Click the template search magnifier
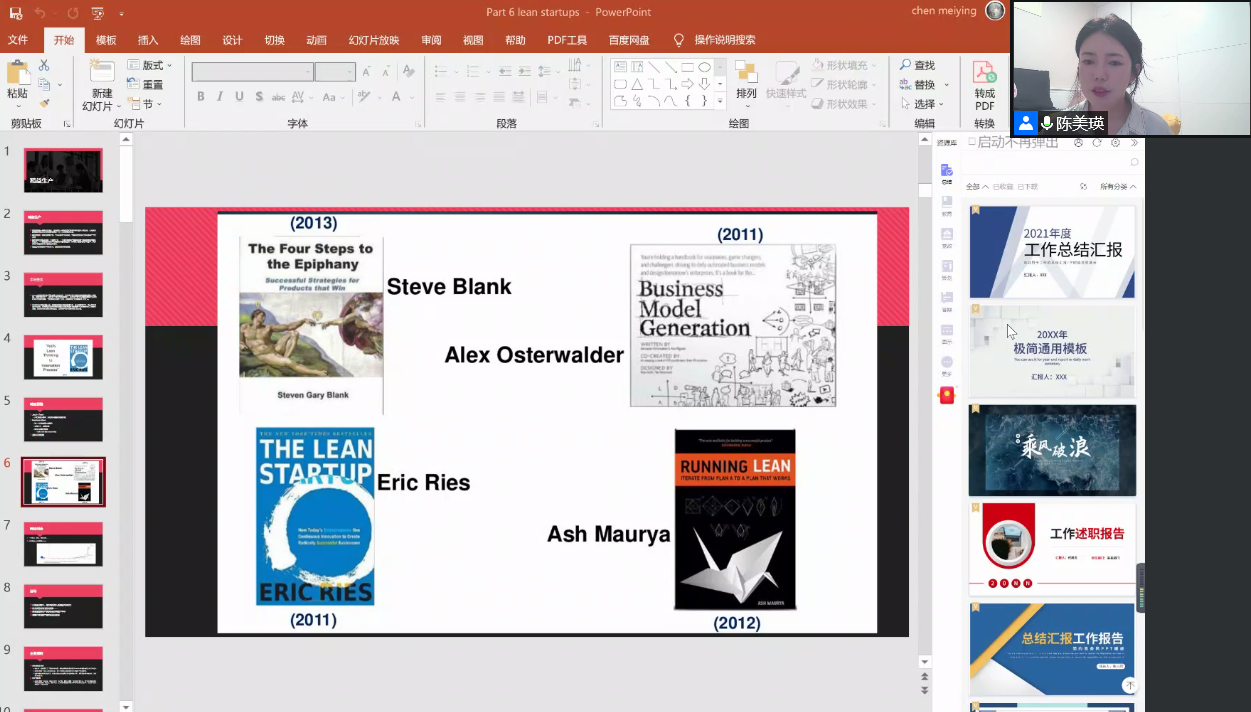1251x712 pixels. click(1134, 162)
